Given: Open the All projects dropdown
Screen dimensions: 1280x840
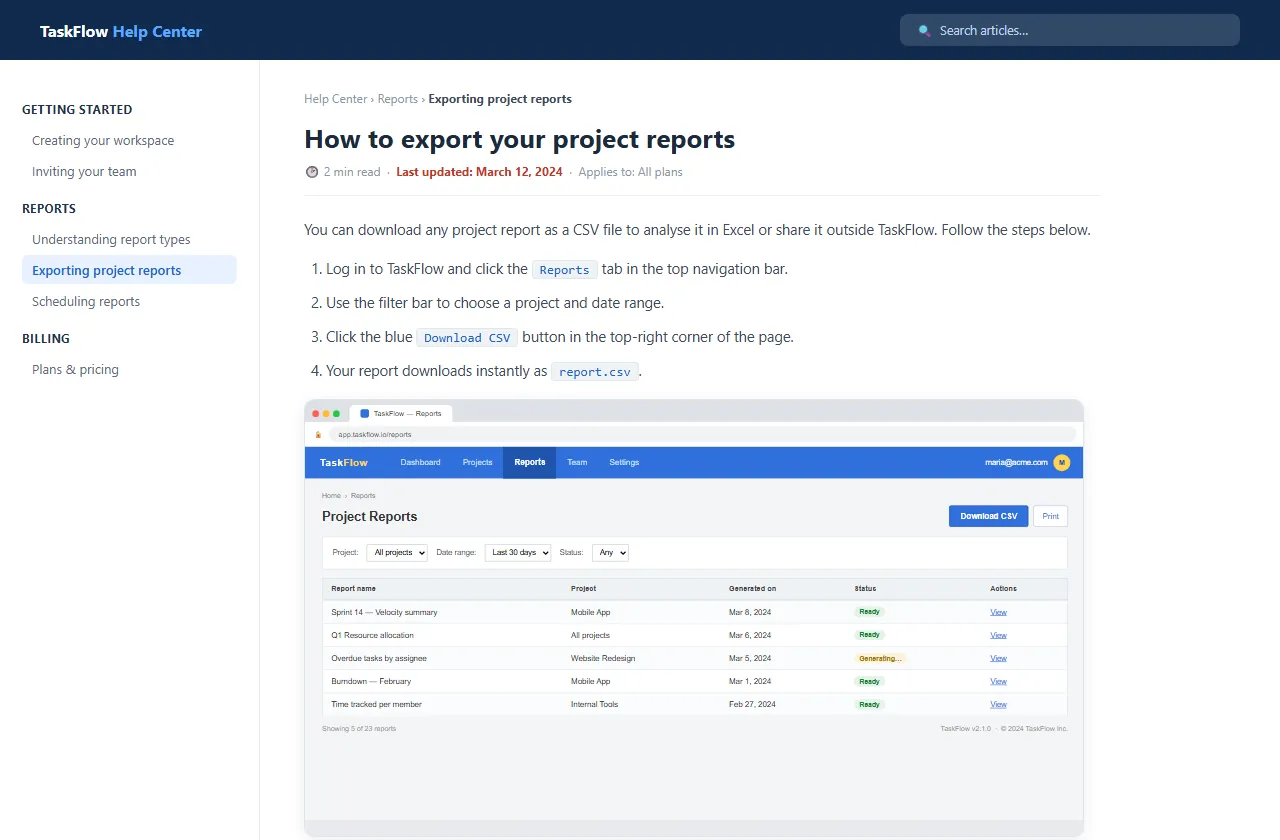Looking at the screenshot, I should point(397,552).
